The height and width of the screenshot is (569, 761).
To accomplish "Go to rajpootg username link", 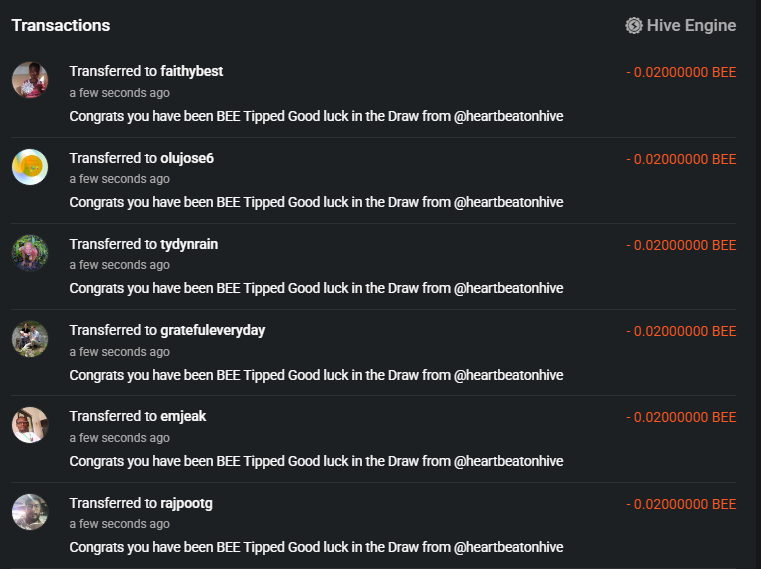I will coord(186,503).
